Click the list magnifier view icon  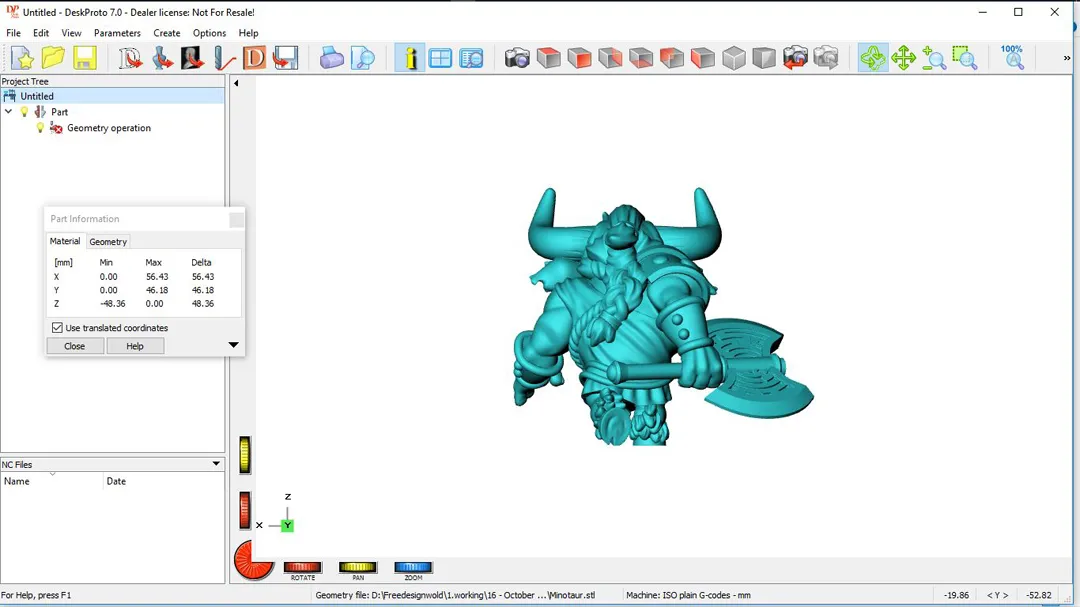click(472, 58)
